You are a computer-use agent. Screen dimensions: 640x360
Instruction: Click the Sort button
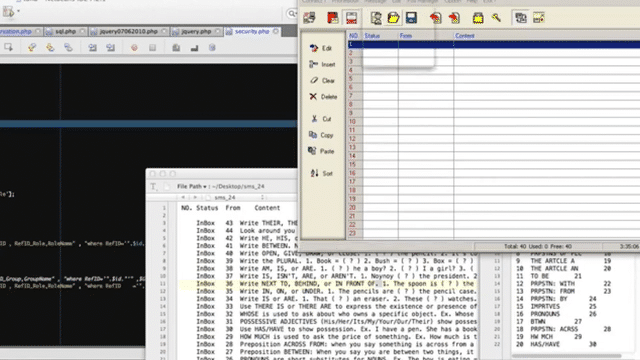(x=321, y=173)
